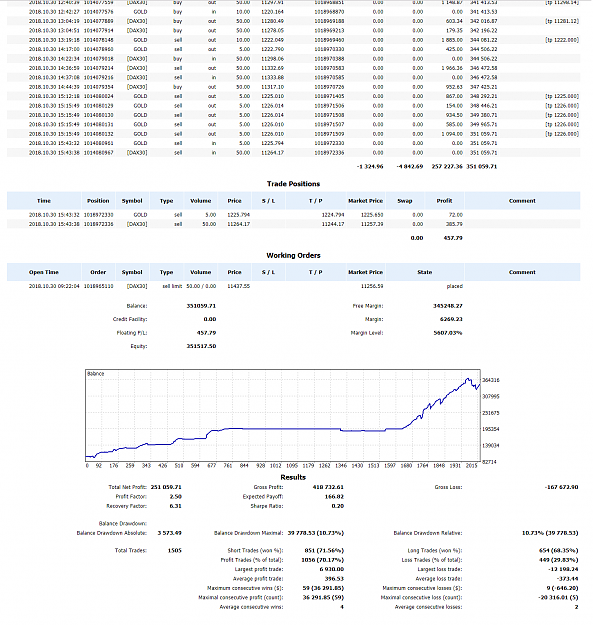Screen dimensions: 593x625
Task: Click the 'Margin Level:' label
Action: point(367,333)
